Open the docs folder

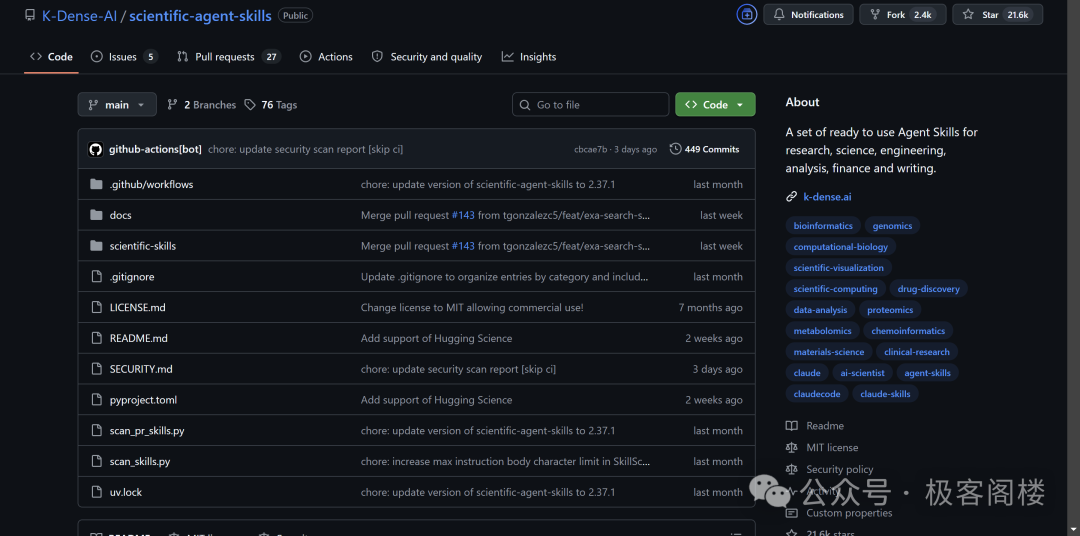click(121, 215)
